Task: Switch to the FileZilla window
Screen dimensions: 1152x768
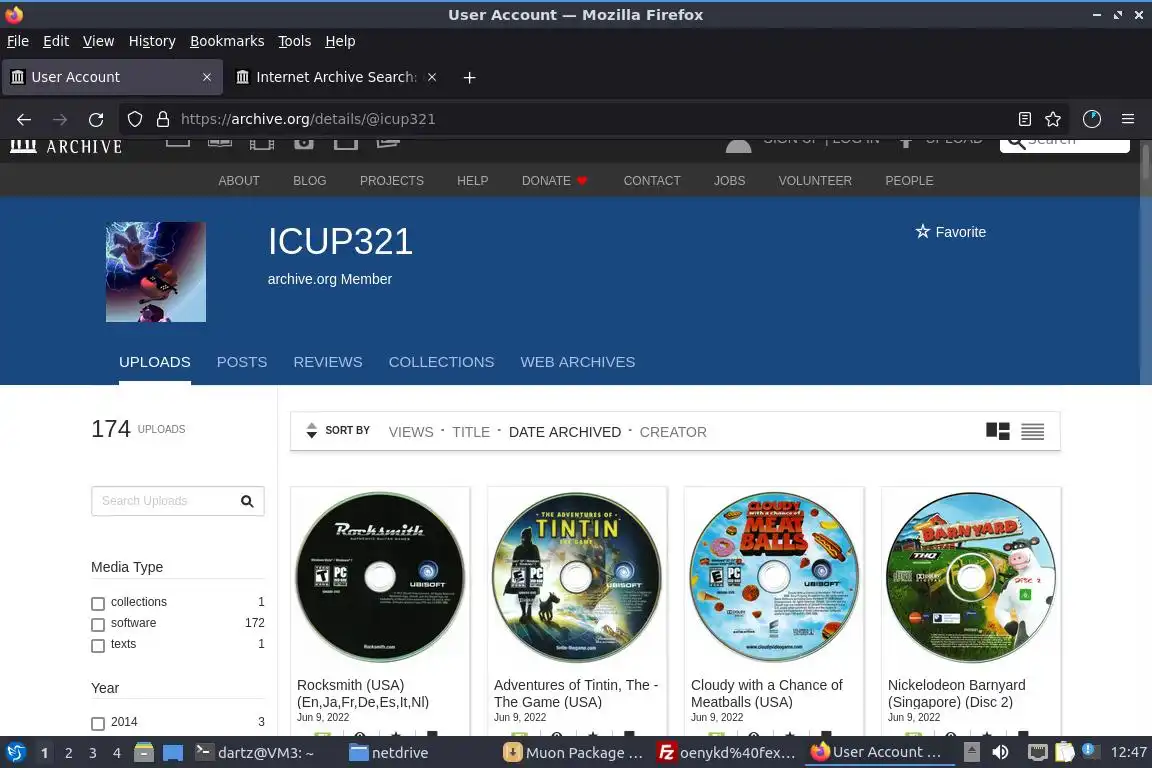Action: point(727,753)
